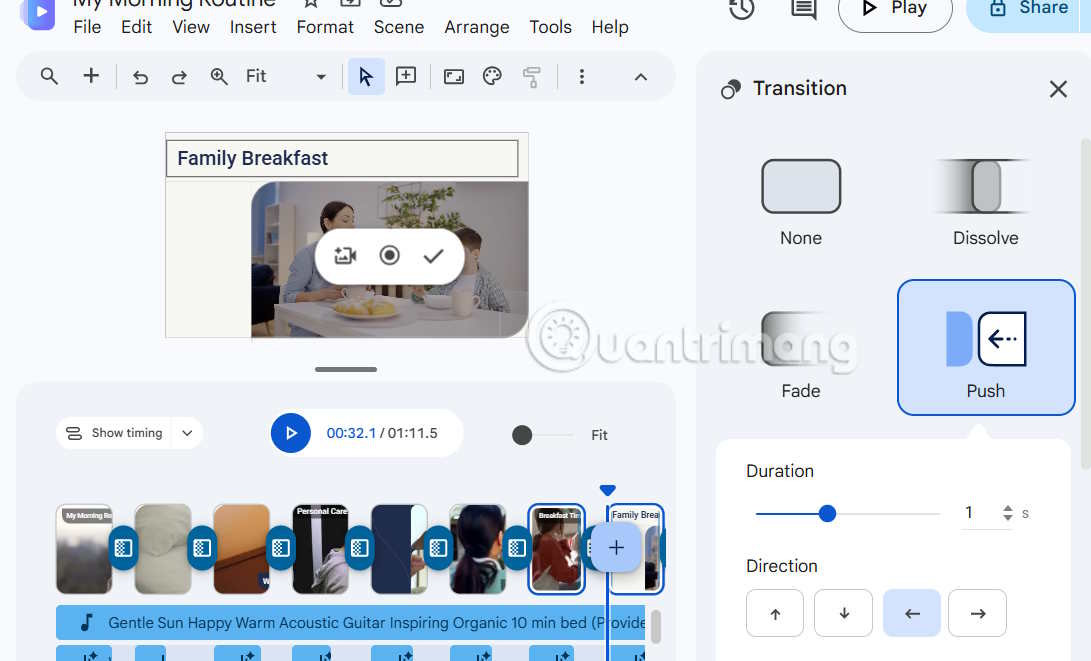Screen dimensions: 1091x661
Task: Start playback with the blue timeline play button
Action: (291, 433)
